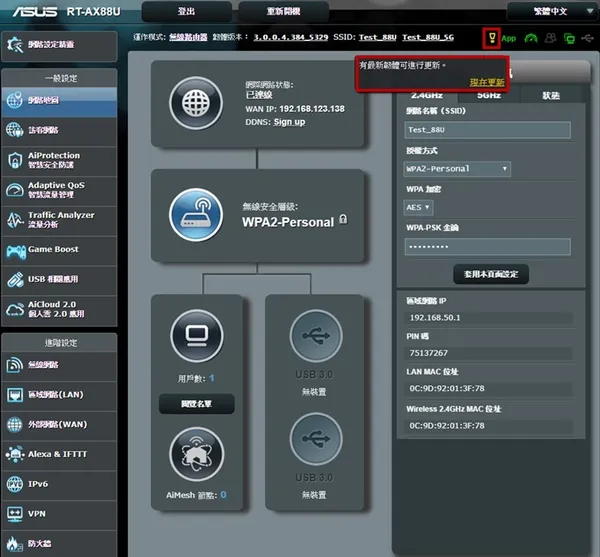Open the Quick Internet Setup wizard
Viewport: 600px width, 557px height.
coord(59,45)
